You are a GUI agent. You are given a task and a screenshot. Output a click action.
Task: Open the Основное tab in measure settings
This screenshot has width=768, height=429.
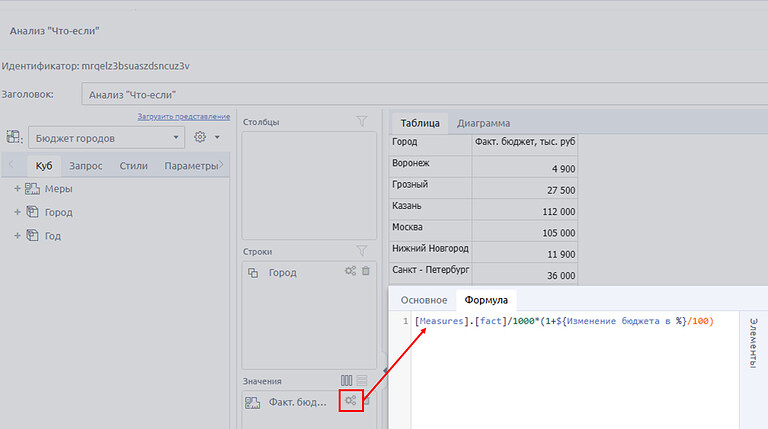tap(424, 300)
